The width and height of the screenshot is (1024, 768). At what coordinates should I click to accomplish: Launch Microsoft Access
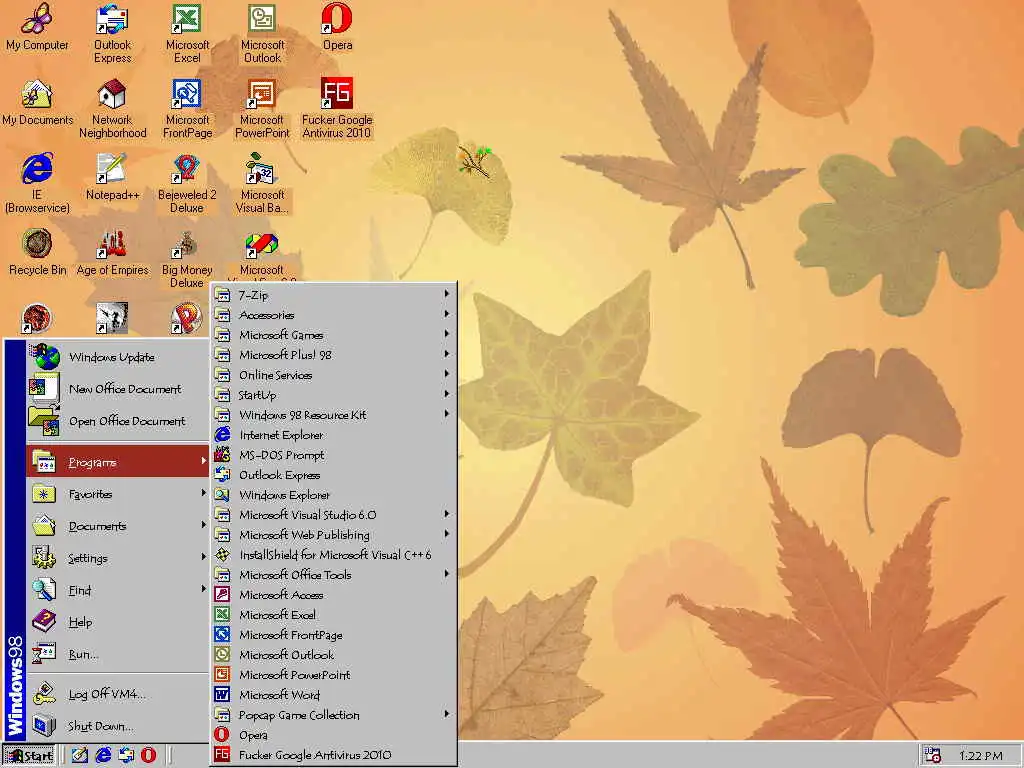click(333, 595)
